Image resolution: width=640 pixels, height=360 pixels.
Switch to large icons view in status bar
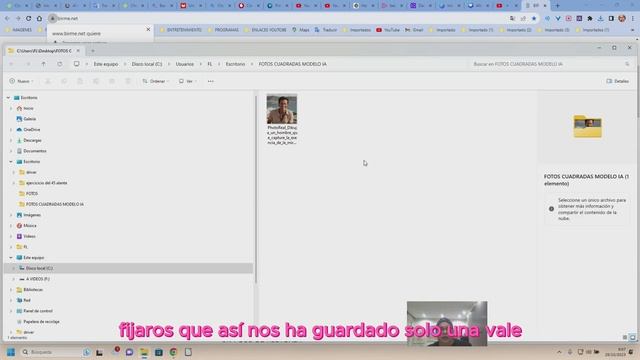[633, 337]
